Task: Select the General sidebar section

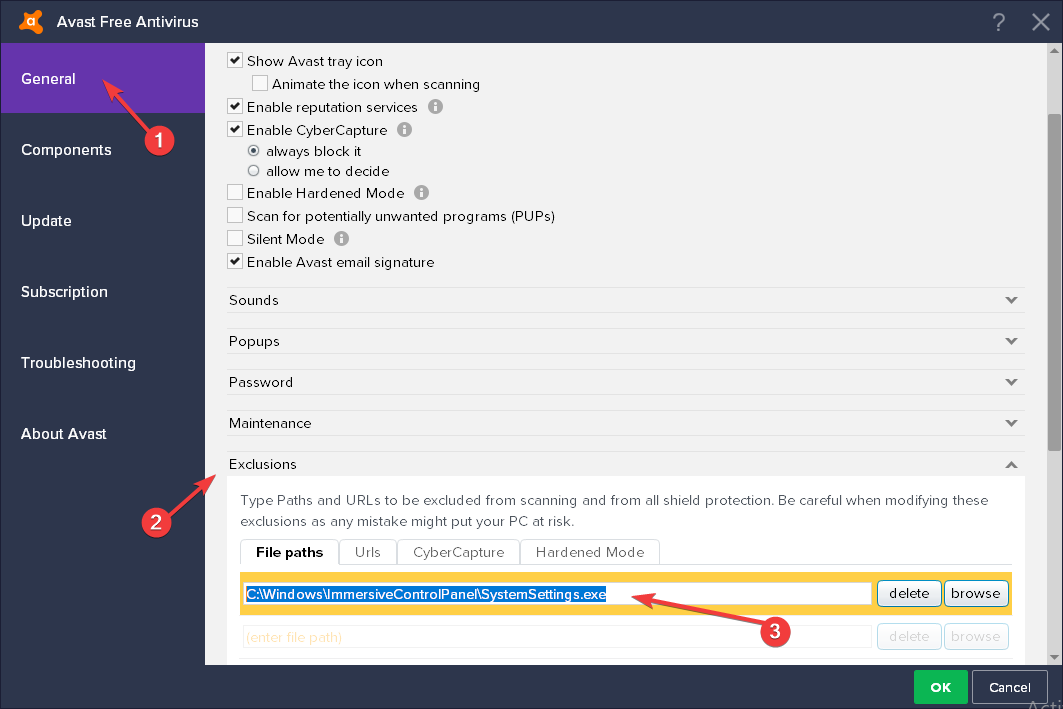Action: (x=48, y=78)
